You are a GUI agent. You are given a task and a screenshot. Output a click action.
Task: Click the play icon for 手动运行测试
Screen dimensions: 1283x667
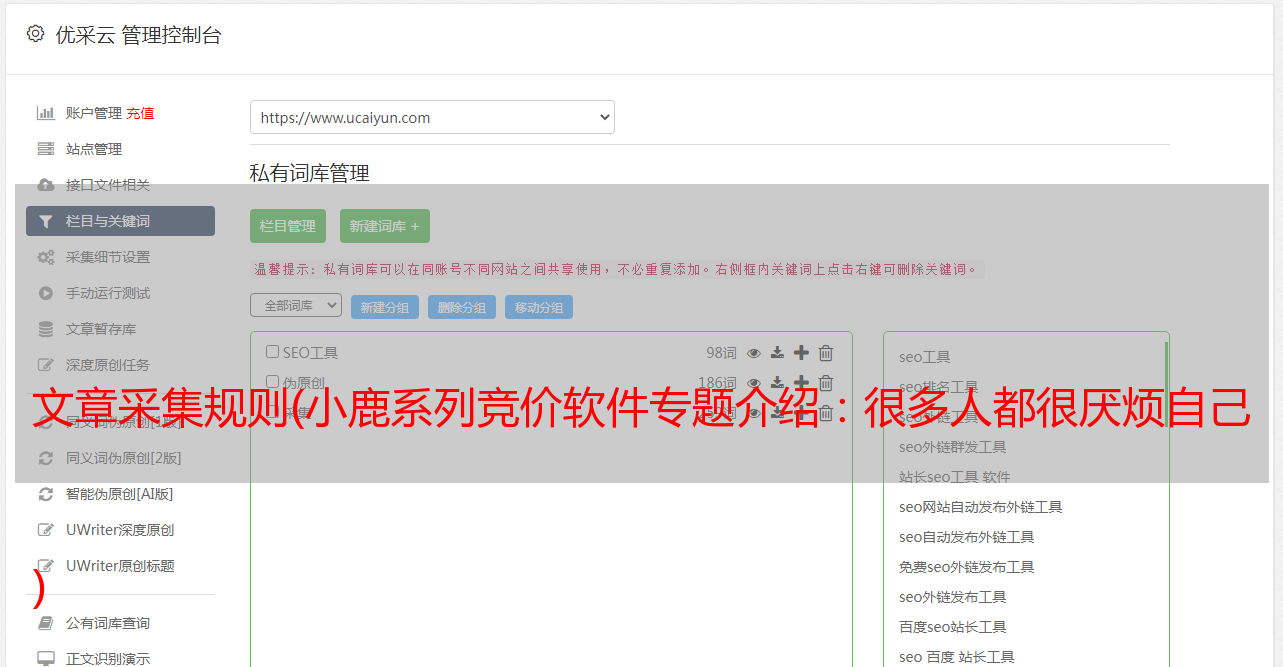(45, 293)
